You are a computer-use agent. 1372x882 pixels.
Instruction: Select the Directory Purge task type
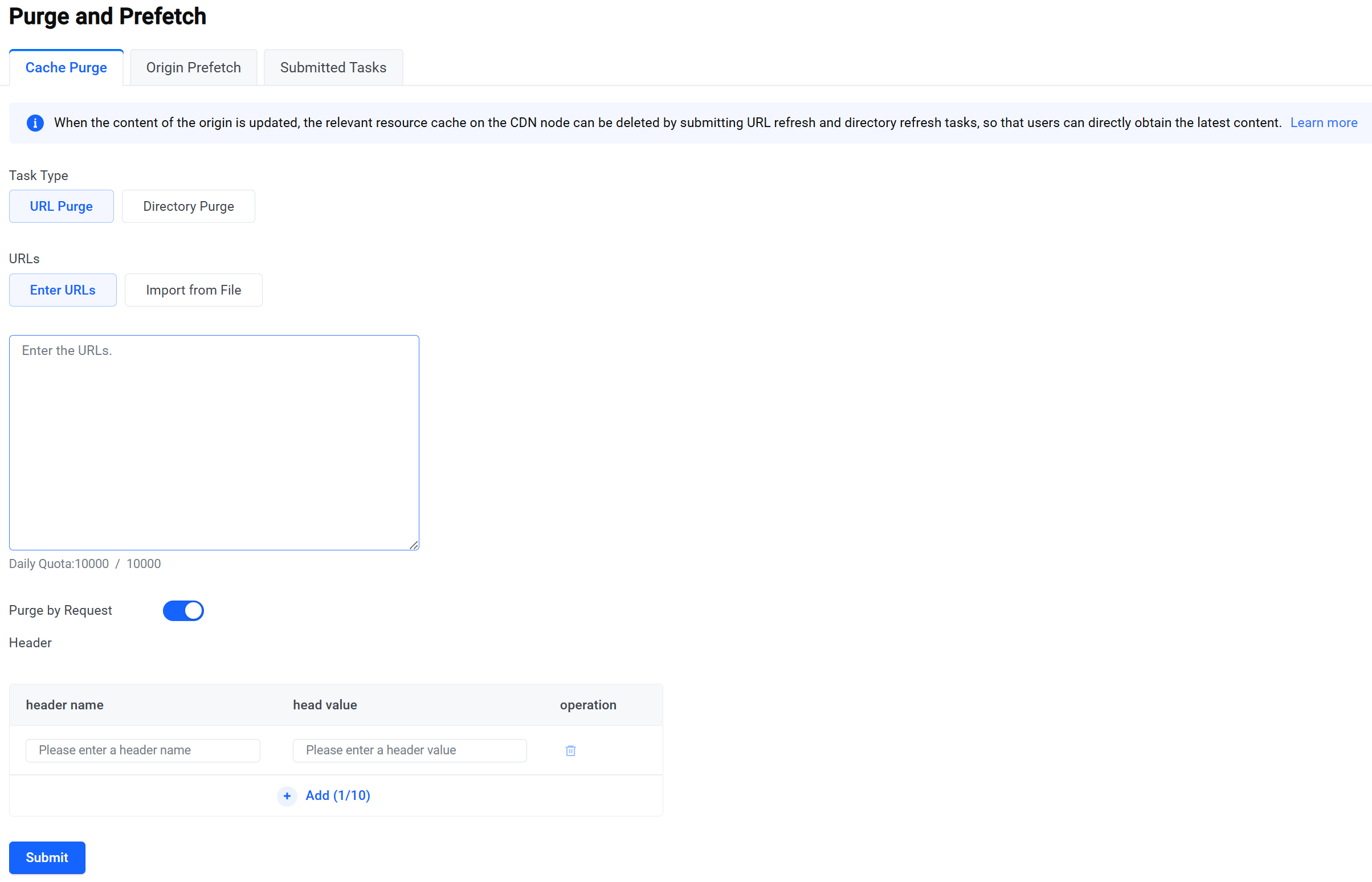click(189, 206)
